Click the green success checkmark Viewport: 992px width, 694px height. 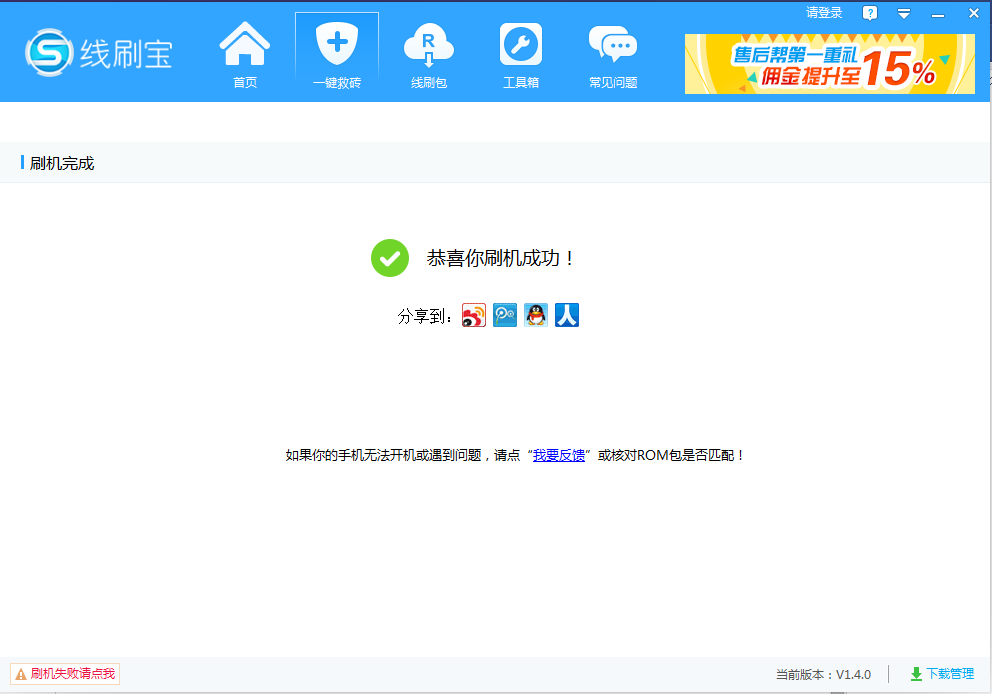pos(390,258)
